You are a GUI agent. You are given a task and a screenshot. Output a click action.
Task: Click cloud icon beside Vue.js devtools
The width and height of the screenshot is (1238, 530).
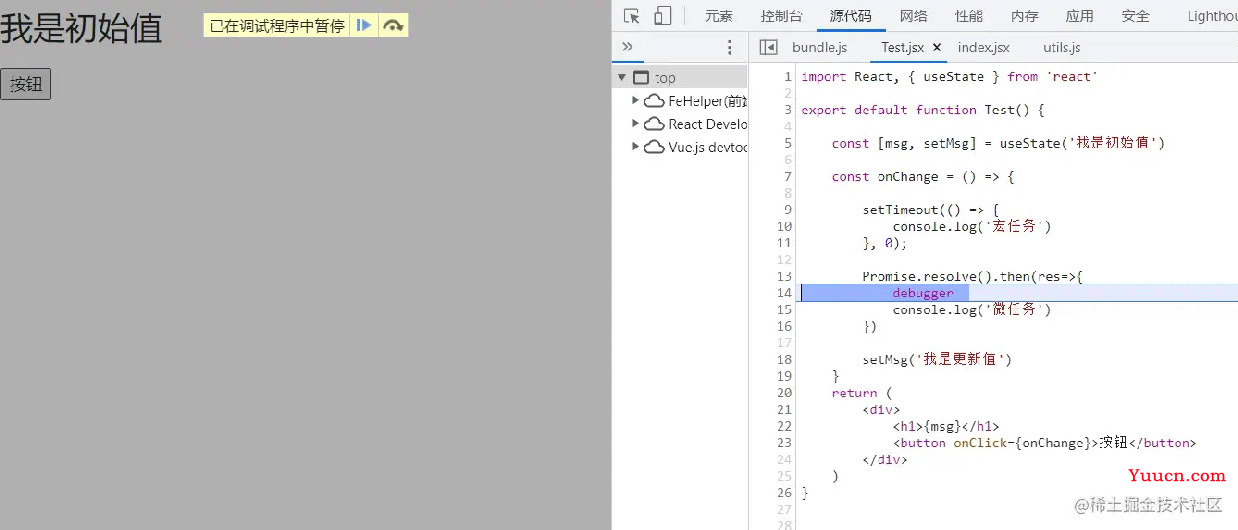pos(654,147)
